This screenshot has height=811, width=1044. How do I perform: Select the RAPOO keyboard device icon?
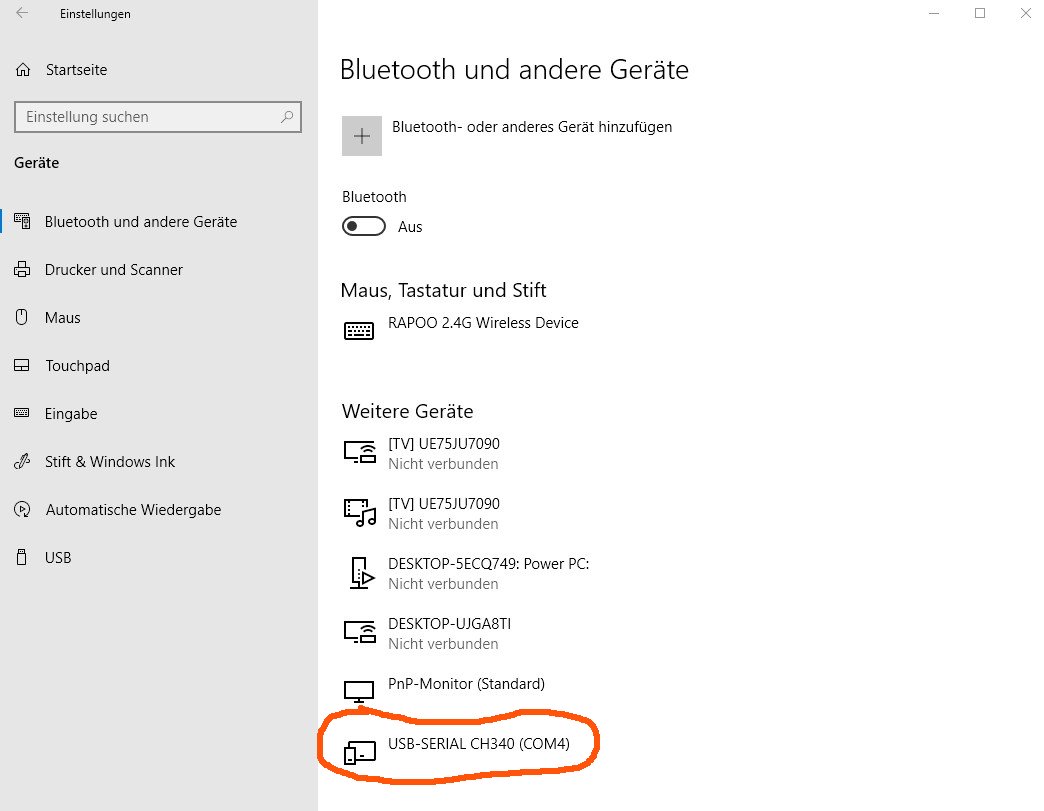pyautogui.click(x=359, y=331)
